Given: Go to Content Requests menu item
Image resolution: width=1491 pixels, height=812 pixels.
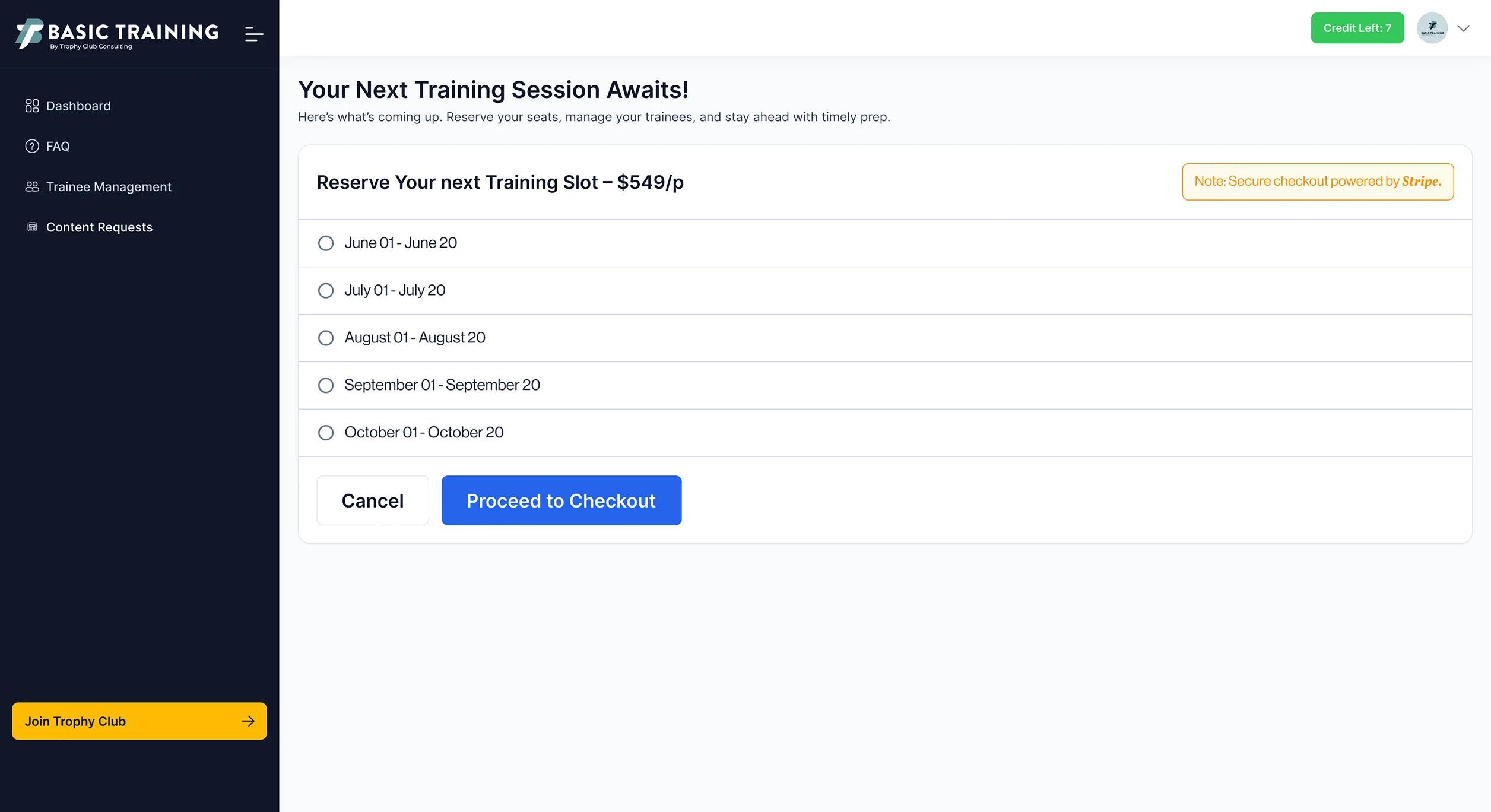Looking at the screenshot, I should tap(89, 227).
